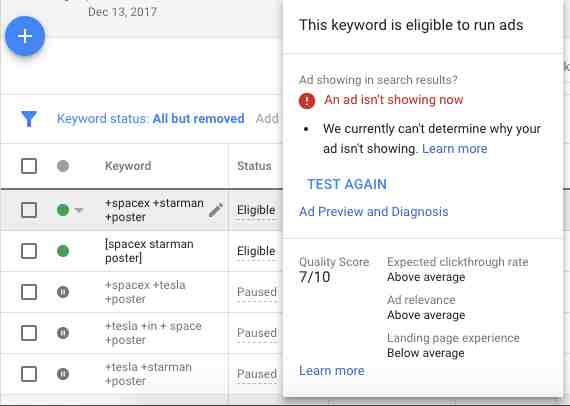This screenshot has width=570, height=406.
Task: Click the TEST AGAIN button
Action: tap(347, 184)
